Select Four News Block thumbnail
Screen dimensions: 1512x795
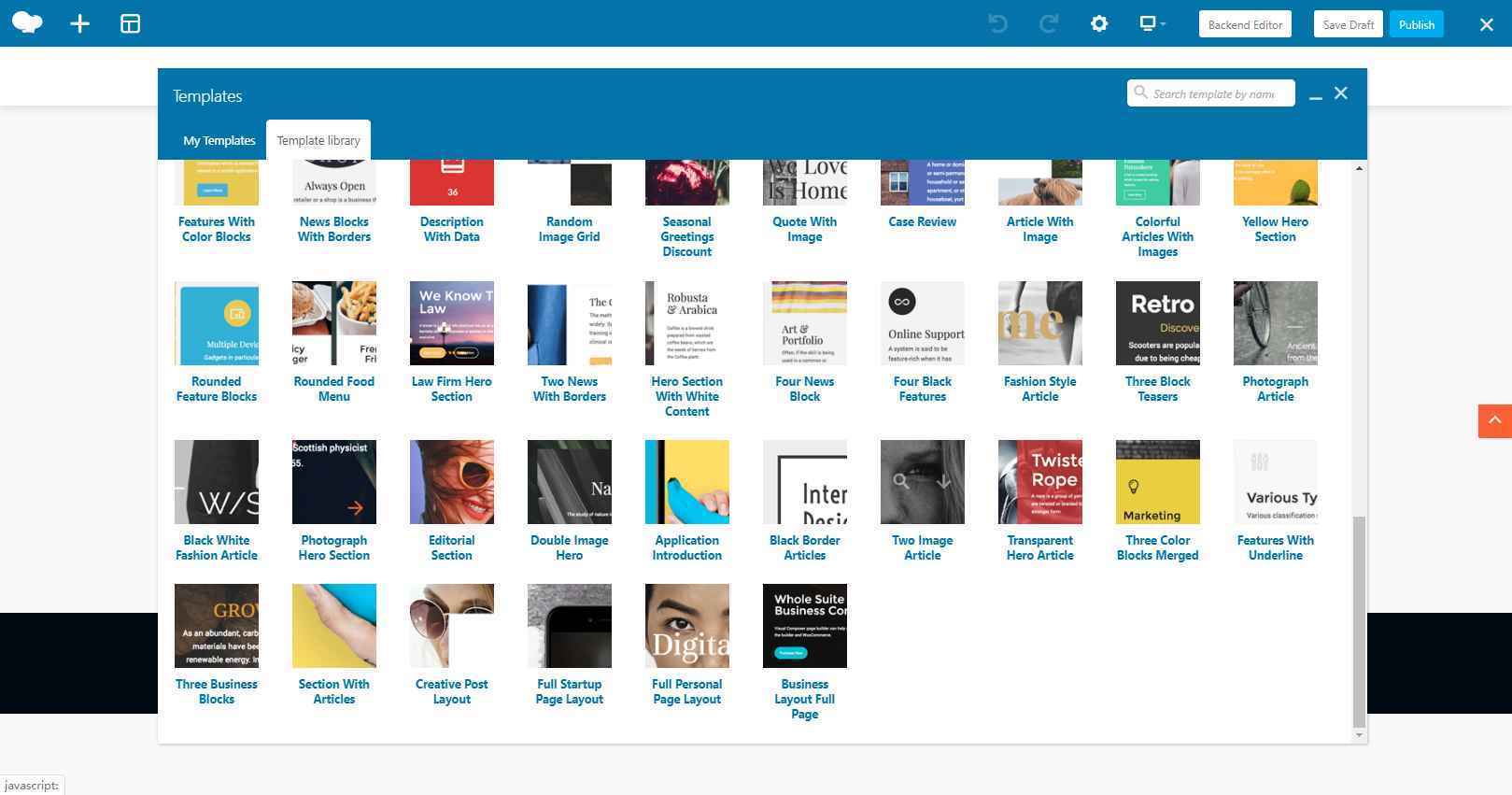[805, 323]
